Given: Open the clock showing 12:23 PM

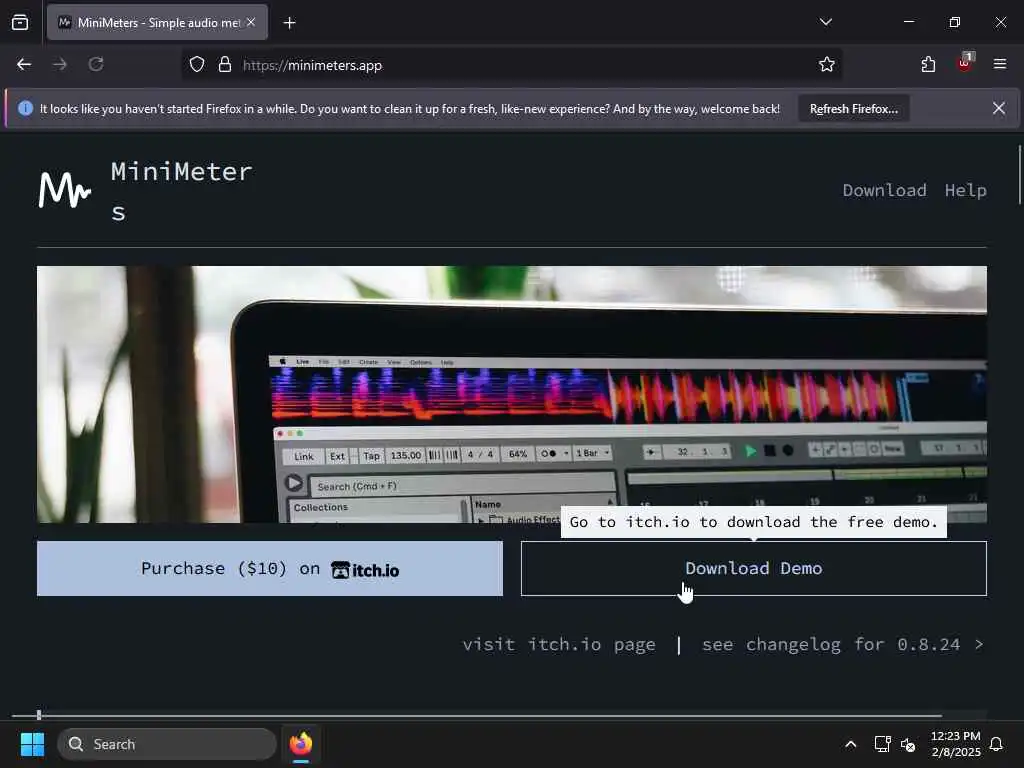Looking at the screenshot, I should pyautogui.click(x=955, y=744).
